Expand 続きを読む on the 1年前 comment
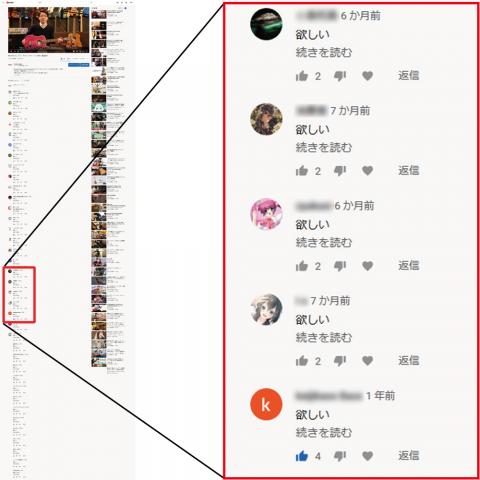This screenshot has height=480, width=480. click(x=324, y=433)
